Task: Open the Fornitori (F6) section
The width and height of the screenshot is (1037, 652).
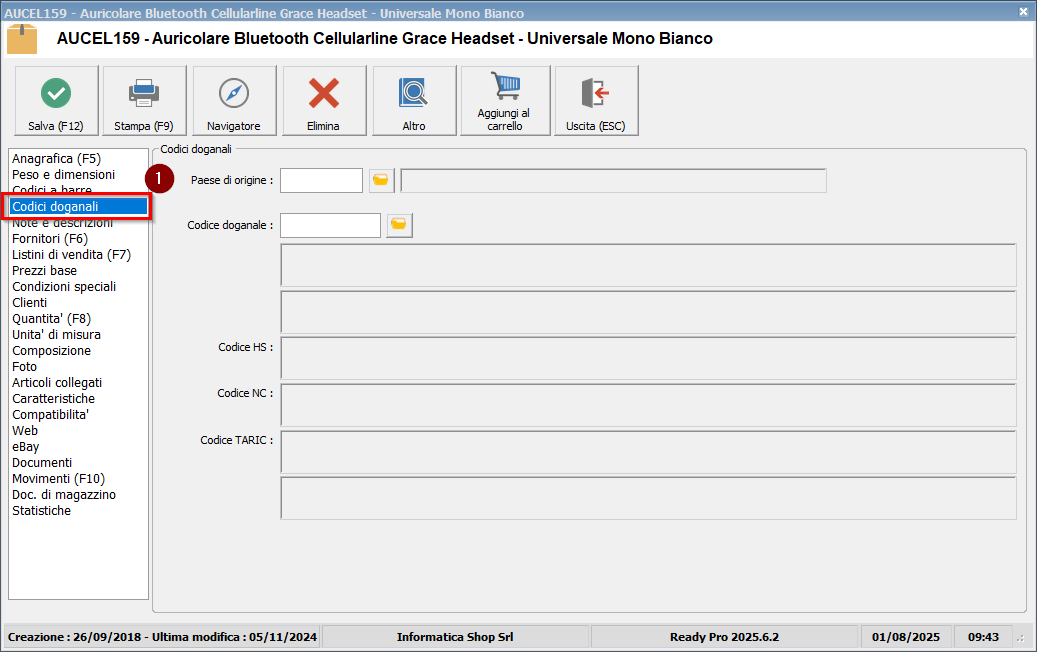Action: [50, 239]
